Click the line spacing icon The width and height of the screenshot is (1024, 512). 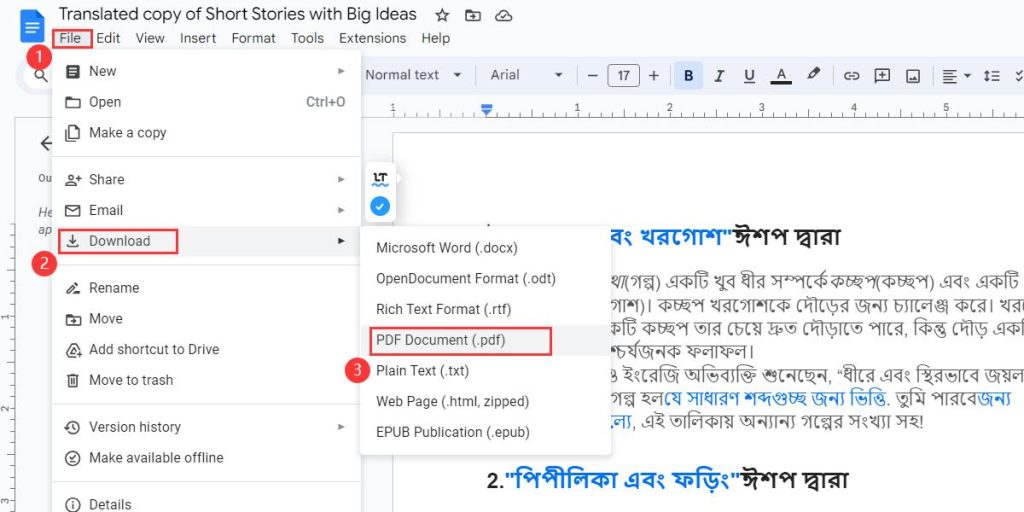pyautogui.click(x=991, y=76)
